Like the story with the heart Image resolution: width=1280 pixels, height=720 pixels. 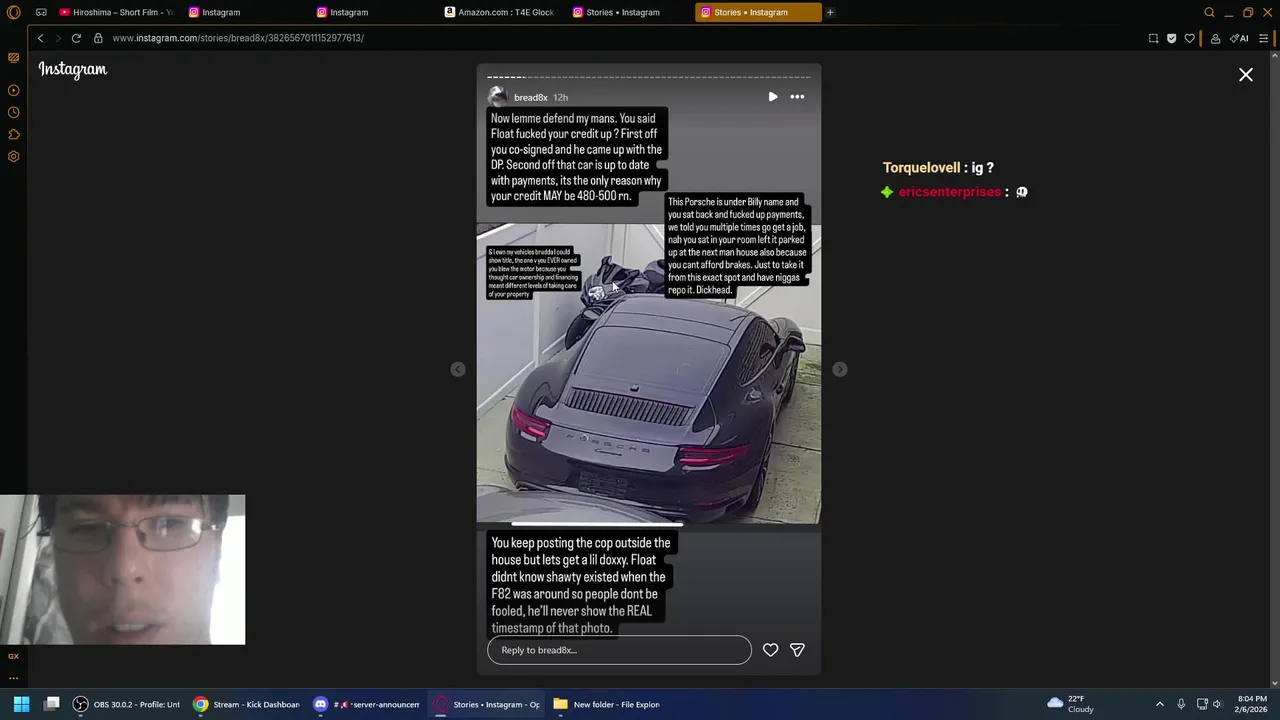pyautogui.click(x=771, y=650)
